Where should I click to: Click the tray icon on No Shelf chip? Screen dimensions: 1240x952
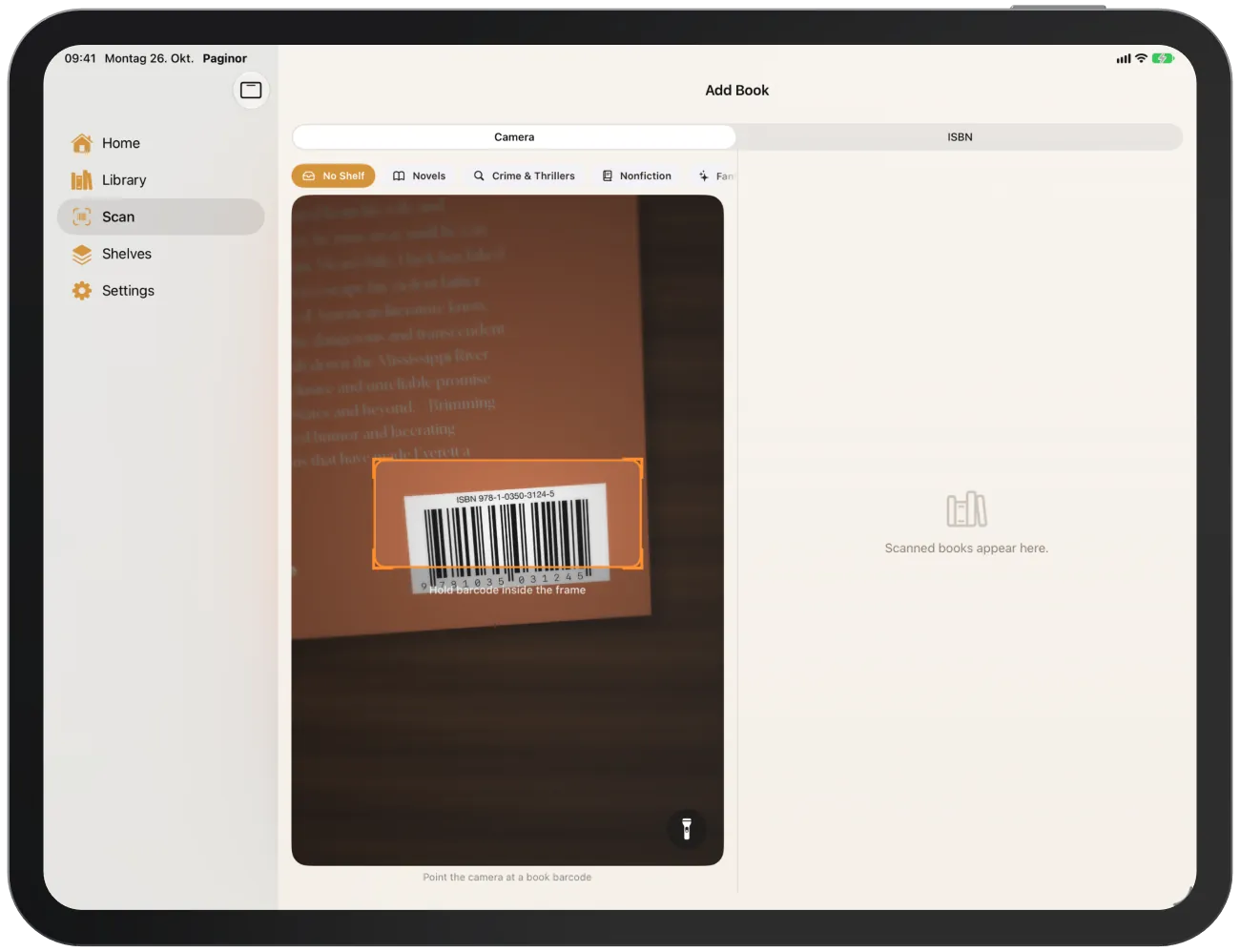[309, 176]
